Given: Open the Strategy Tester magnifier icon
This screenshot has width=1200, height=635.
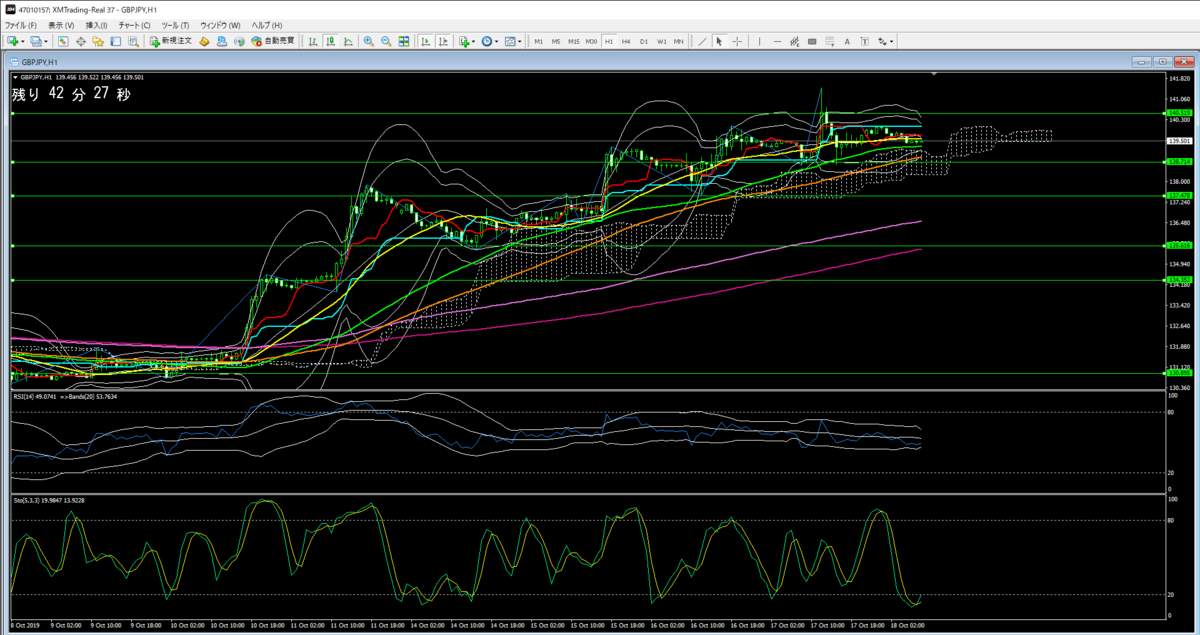Looking at the screenshot, I should (133, 41).
